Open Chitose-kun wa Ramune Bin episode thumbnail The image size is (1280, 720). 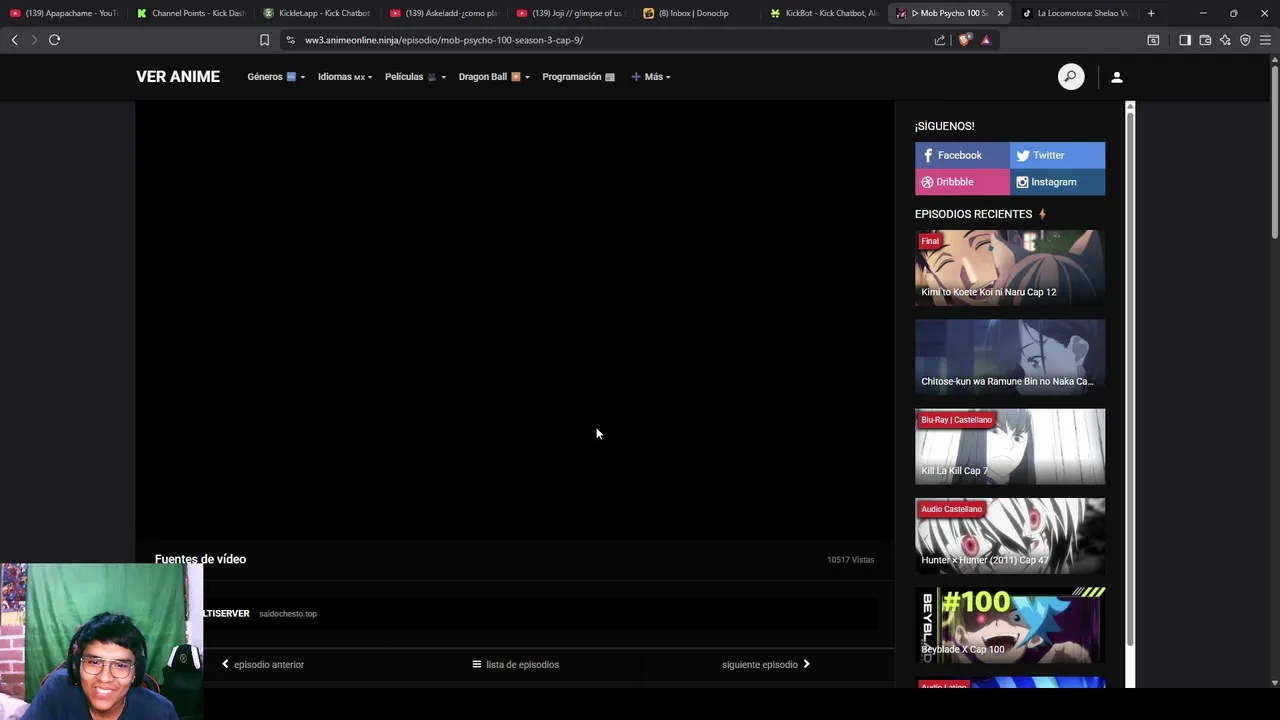tap(1010, 356)
